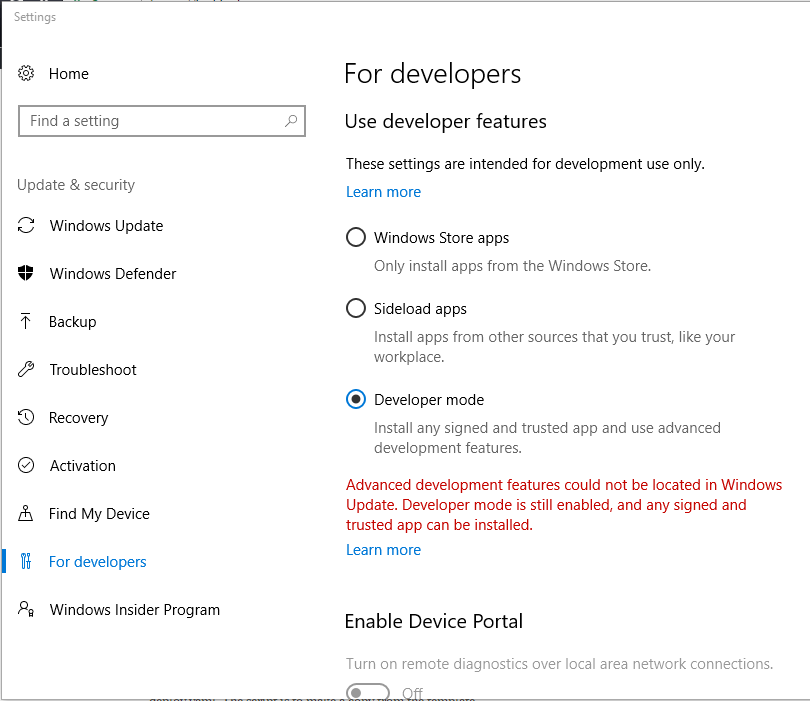
Task: Open the For developers settings page
Action: pos(98,562)
